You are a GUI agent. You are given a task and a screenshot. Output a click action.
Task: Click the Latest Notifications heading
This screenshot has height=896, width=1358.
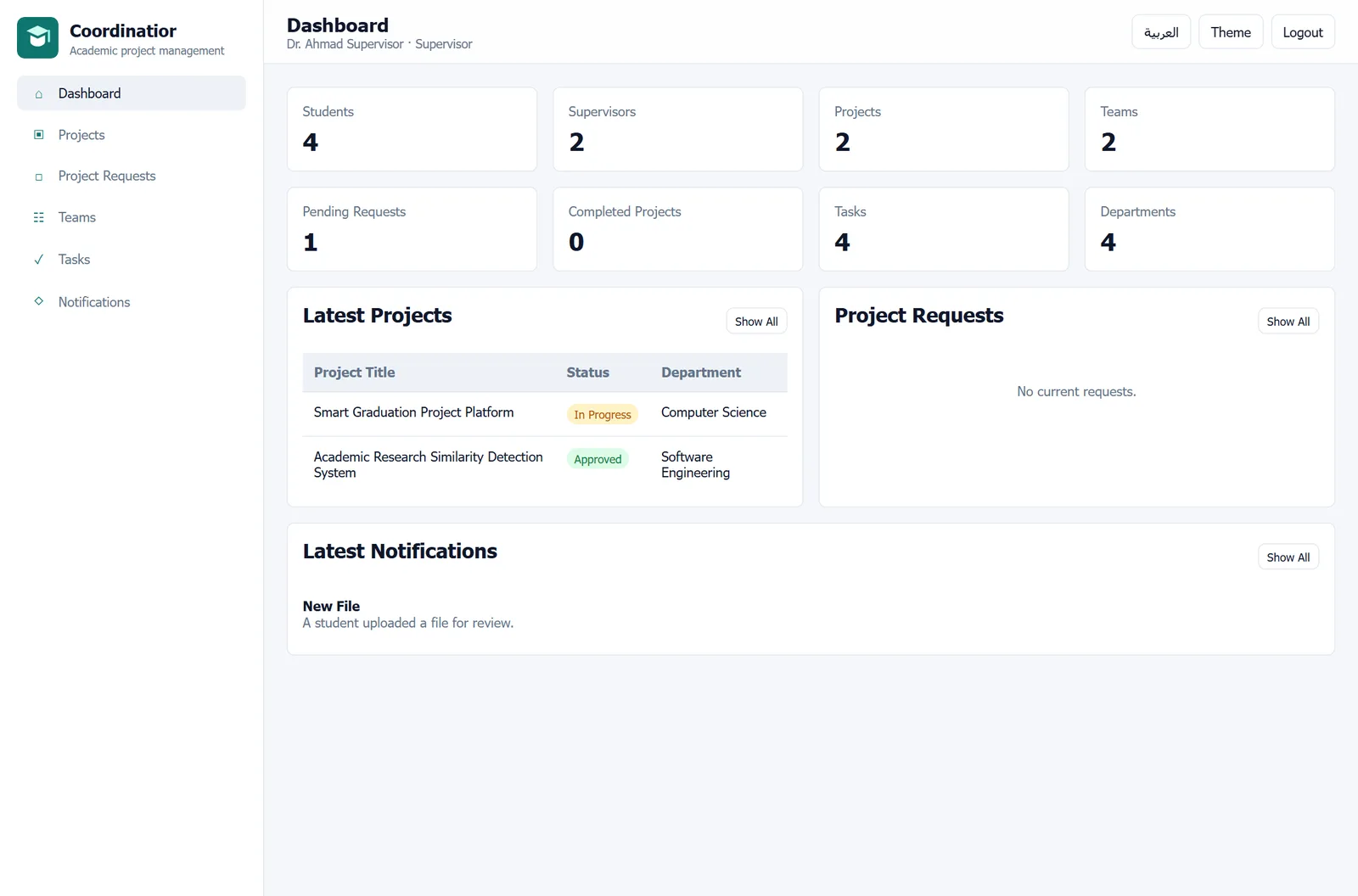[400, 552]
